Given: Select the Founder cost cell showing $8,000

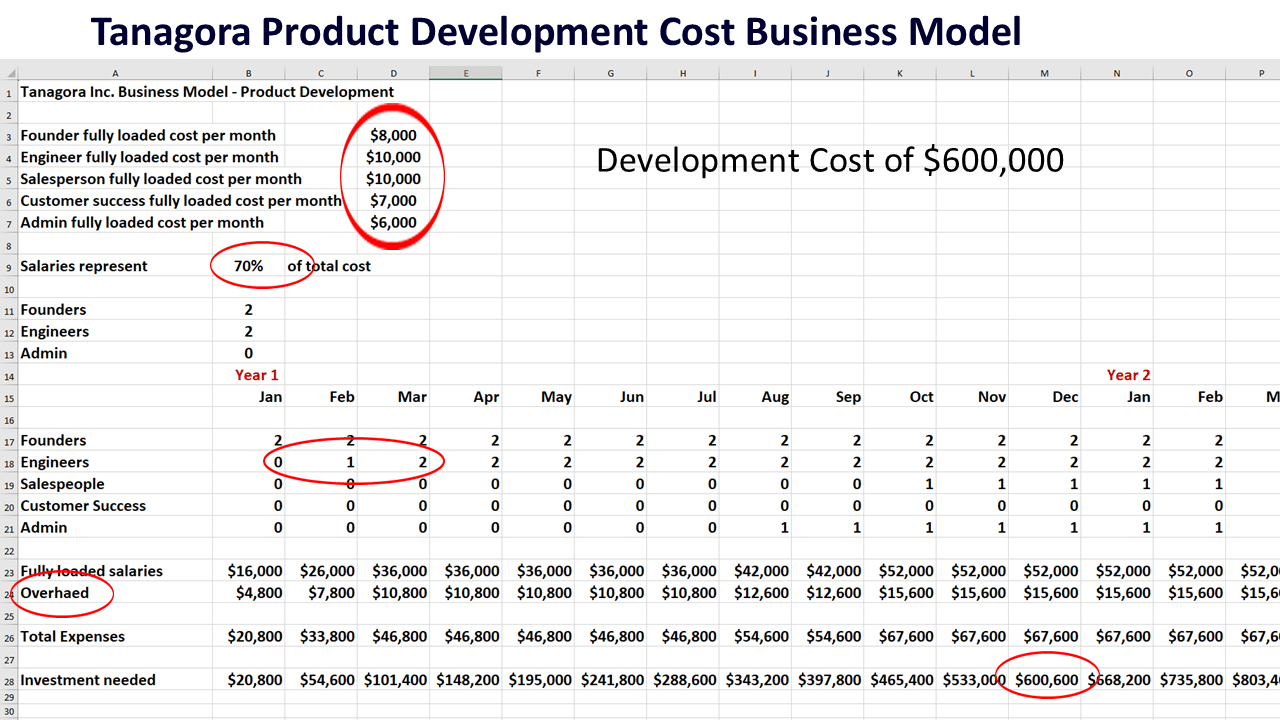Looking at the screenshot, I should click(393, 135).
